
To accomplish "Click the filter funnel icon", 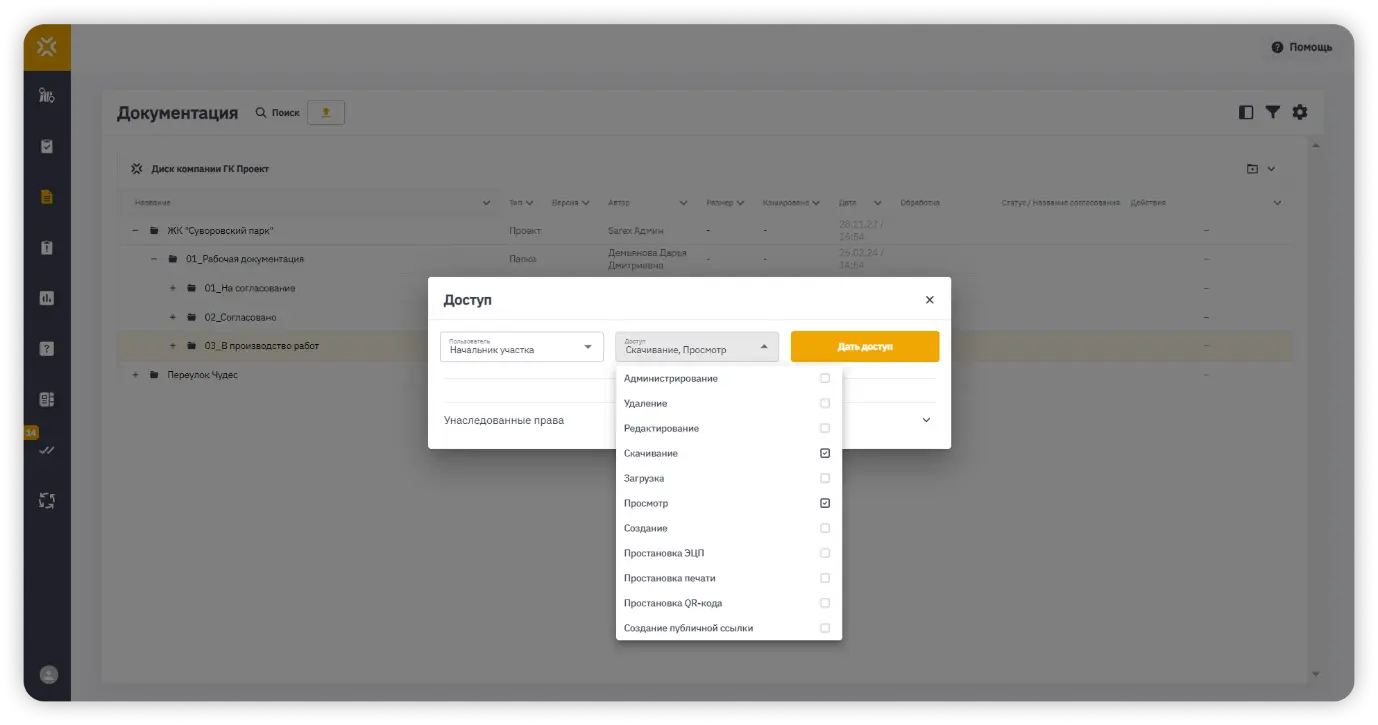I will point(1272,112).
